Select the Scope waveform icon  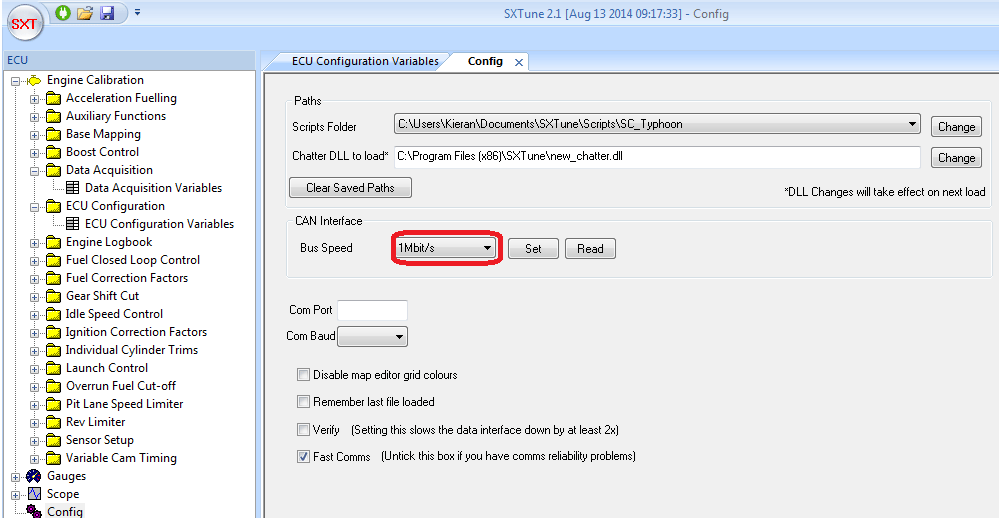(33, 494)
